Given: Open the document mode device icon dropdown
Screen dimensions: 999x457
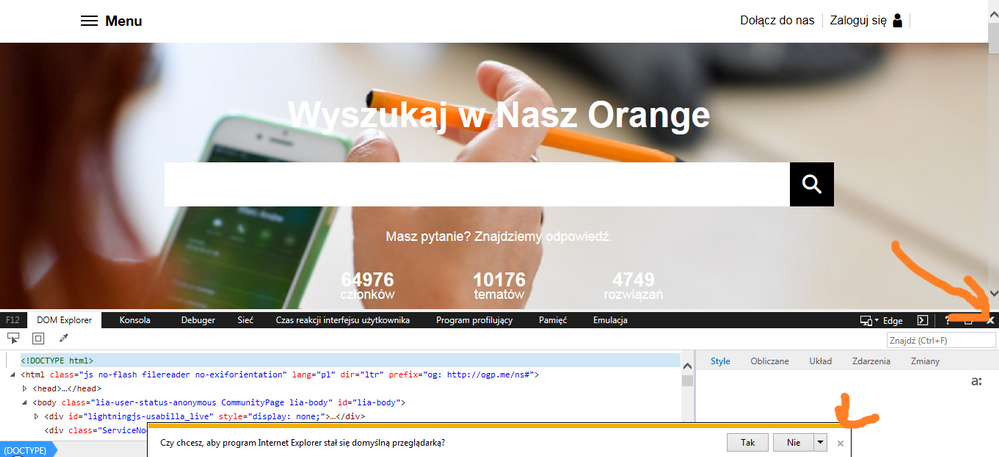Looking at the screenshot, I should (x=869, y=320).
